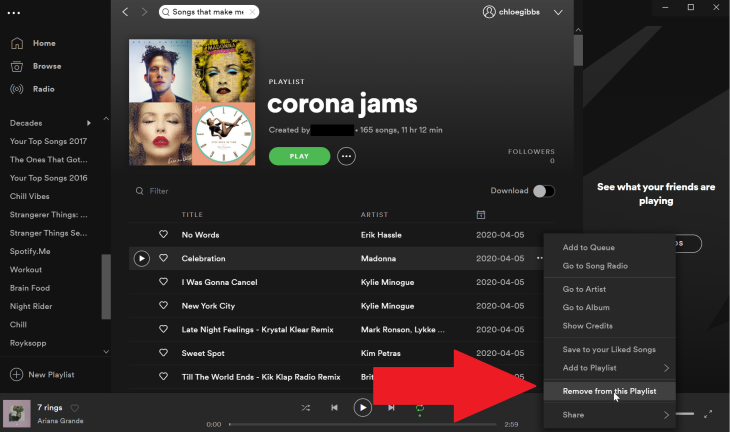Click the TITLE column header
The height and width of the screenshot is (432, 730).
point(192,215)
